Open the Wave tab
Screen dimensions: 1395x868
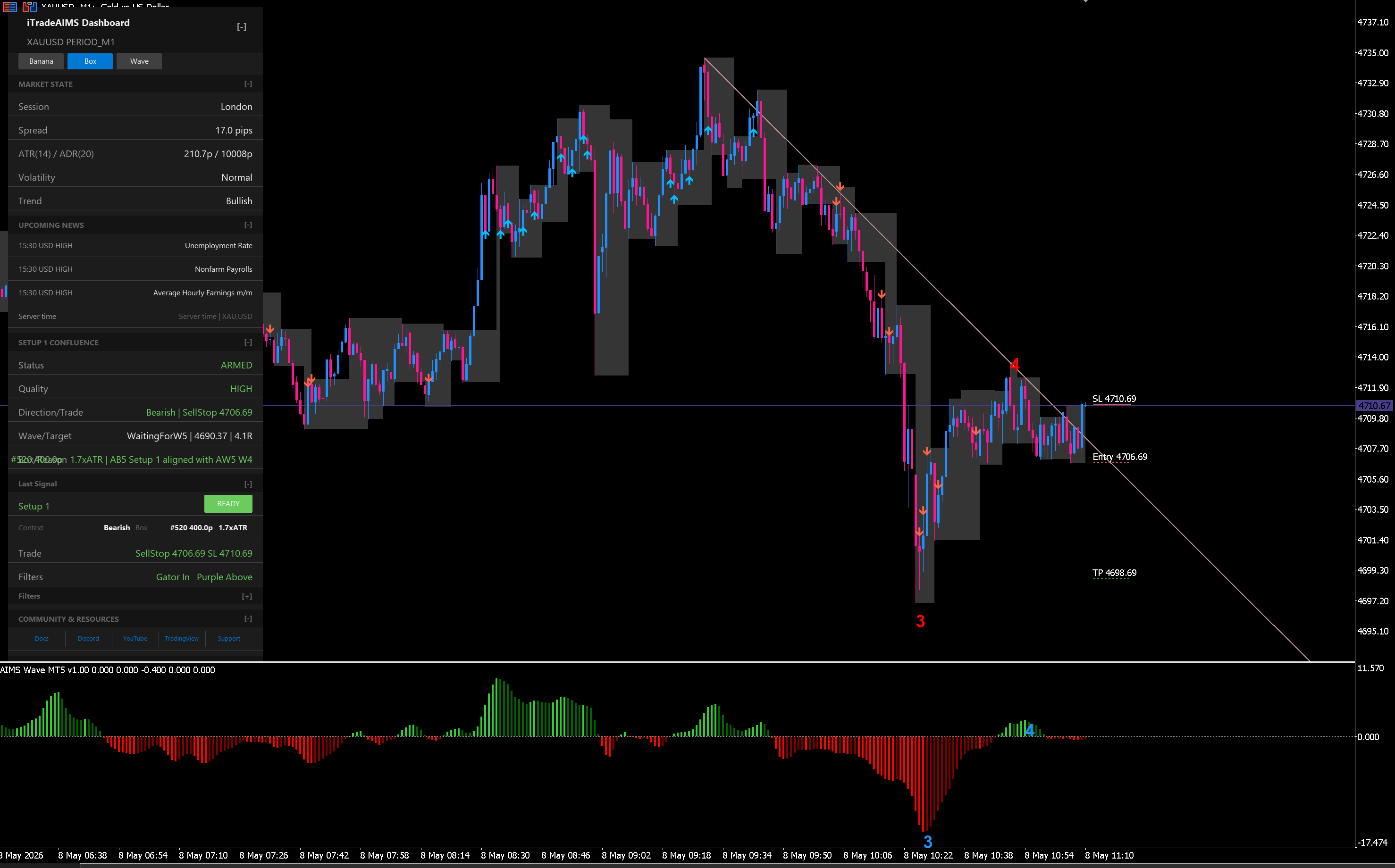pos(139,61)
